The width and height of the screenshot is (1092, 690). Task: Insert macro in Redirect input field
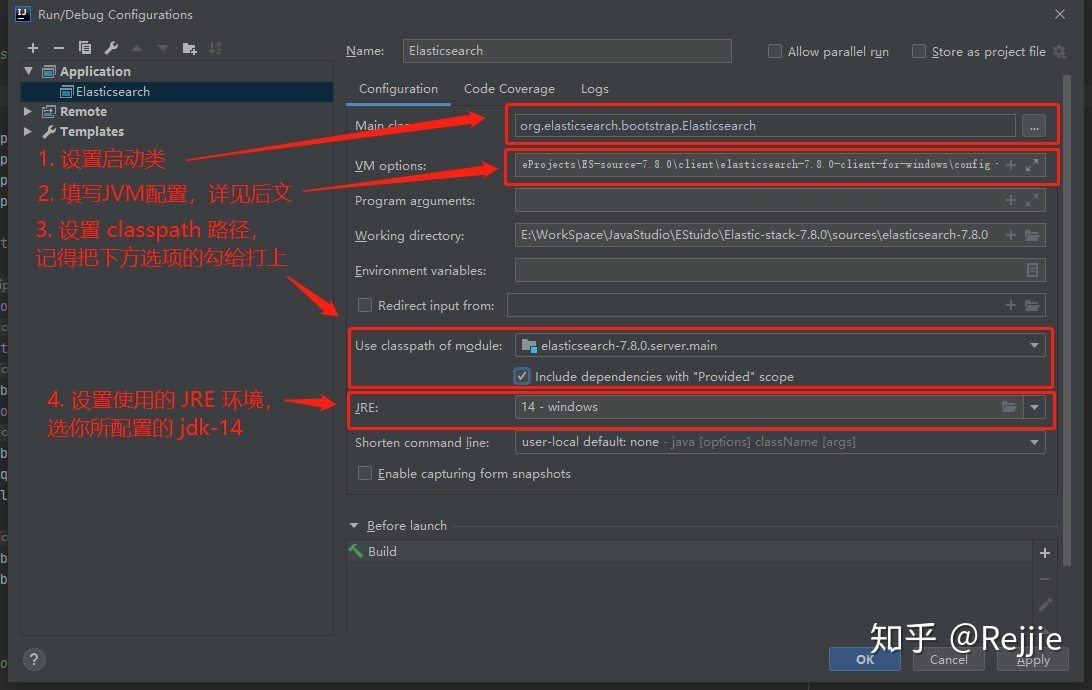coord(1011,305)
